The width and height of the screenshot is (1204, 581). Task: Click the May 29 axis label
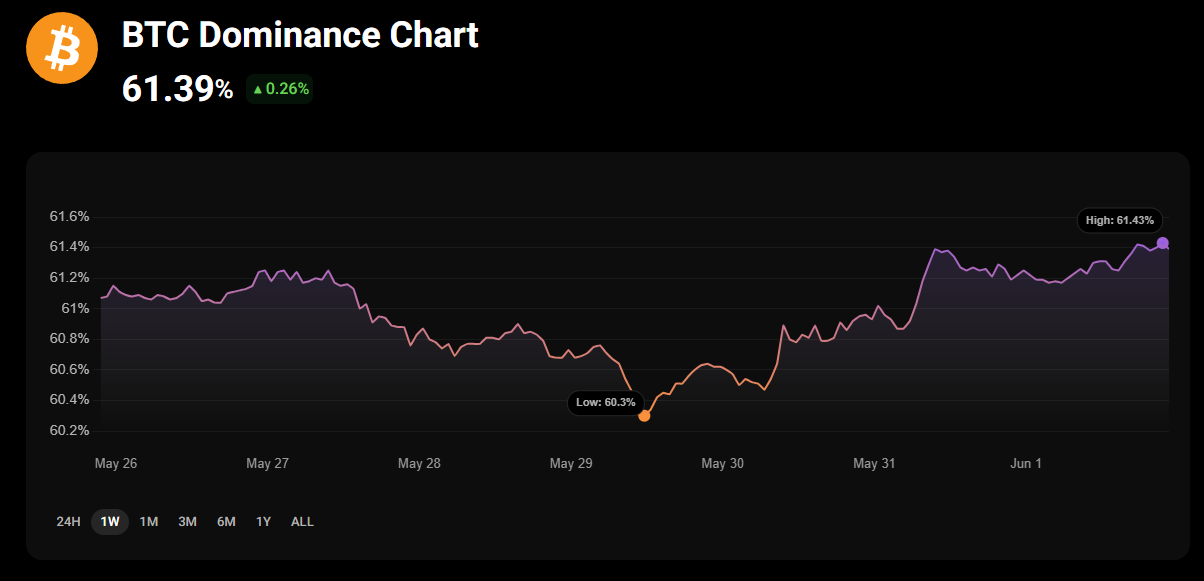tap(571, 464)
